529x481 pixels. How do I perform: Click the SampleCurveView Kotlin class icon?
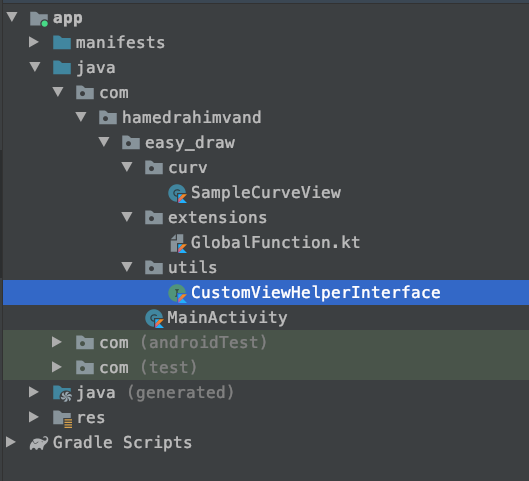177,193
